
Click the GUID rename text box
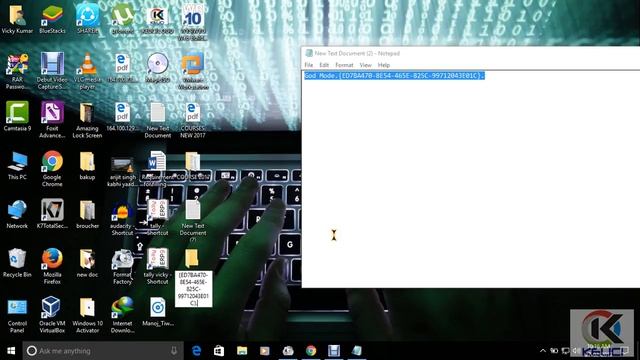pyautogui.click(x=193, y=289)
